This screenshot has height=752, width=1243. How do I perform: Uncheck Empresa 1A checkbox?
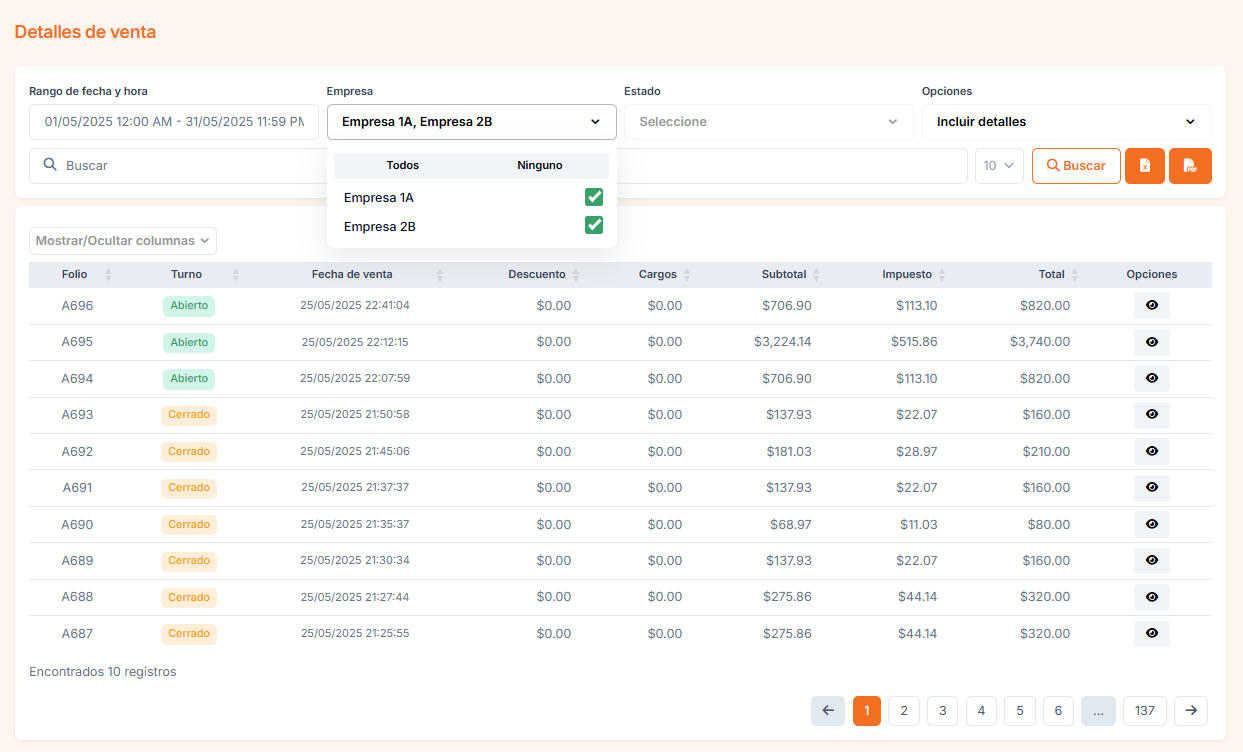(594, 197)
